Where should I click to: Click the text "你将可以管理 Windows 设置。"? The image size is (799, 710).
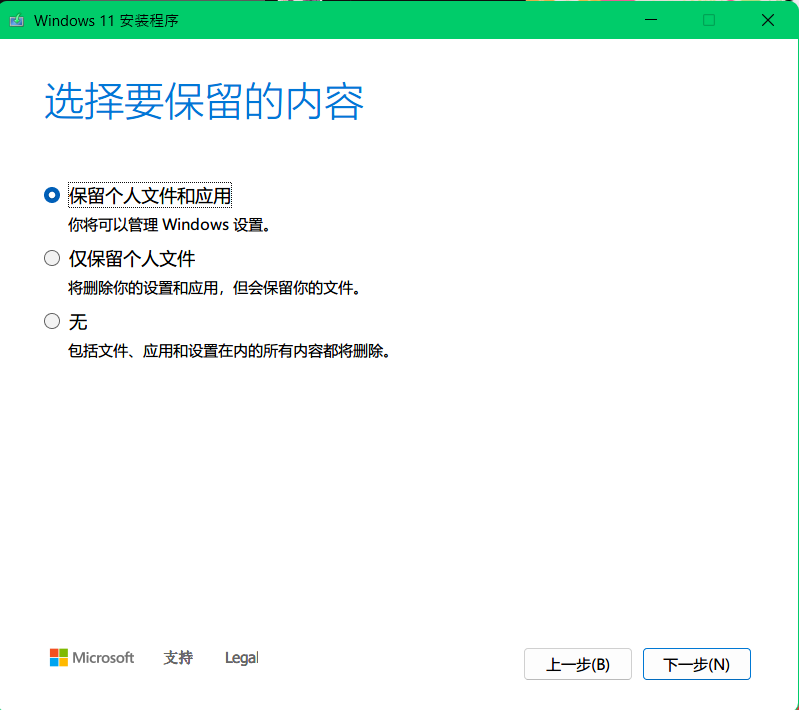click(169, 225)
